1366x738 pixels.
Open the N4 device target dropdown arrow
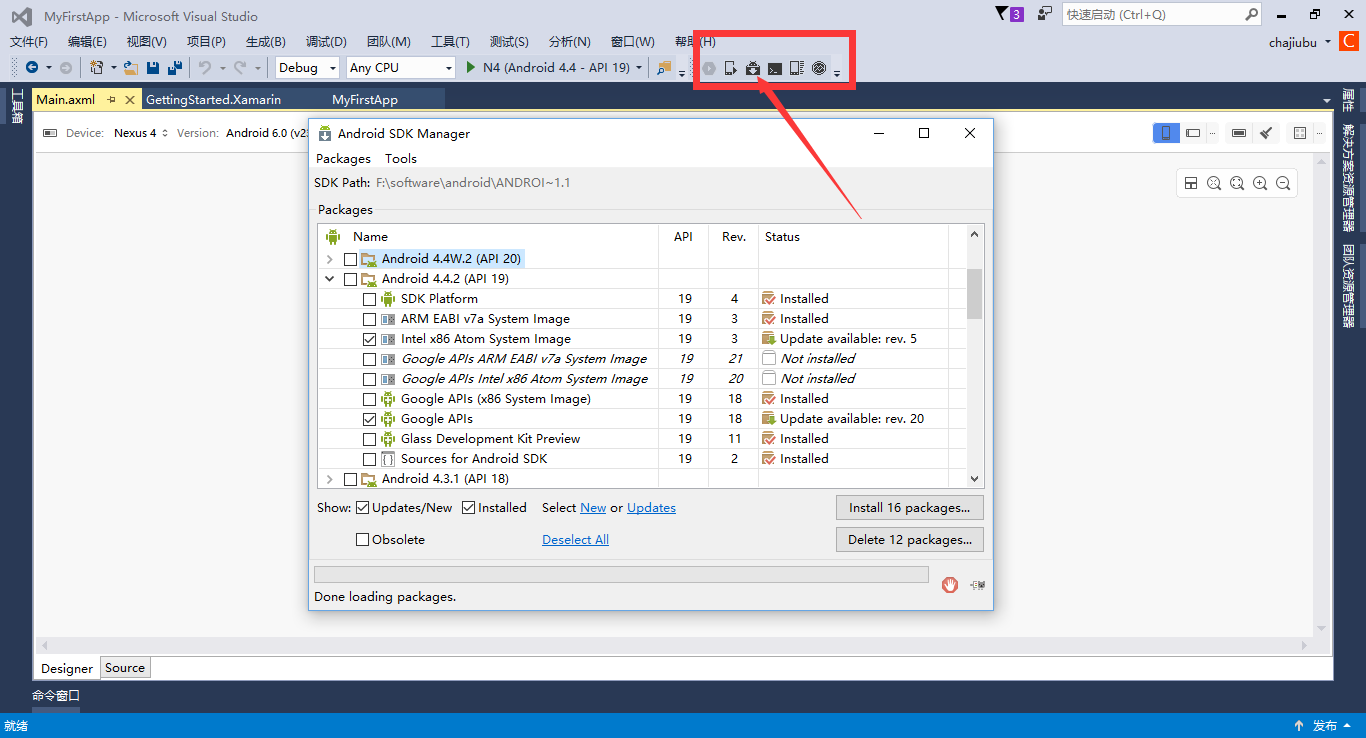click(x=639, y=68)
